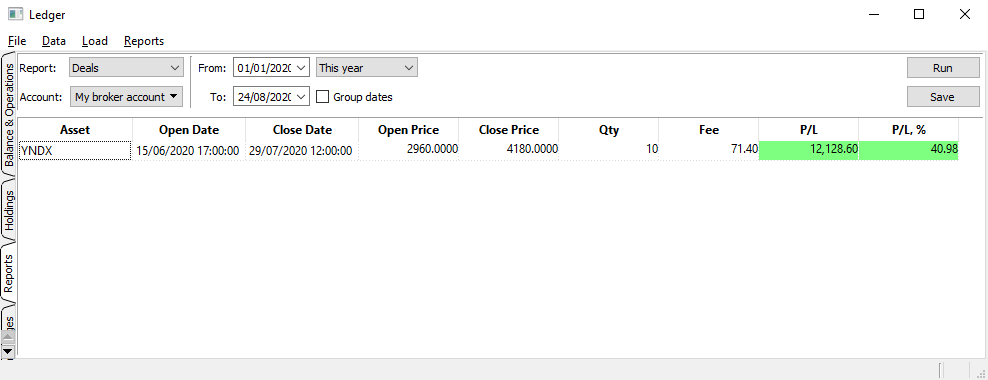Run the report
Screen dimensions: 988x380
coord(943,67)
